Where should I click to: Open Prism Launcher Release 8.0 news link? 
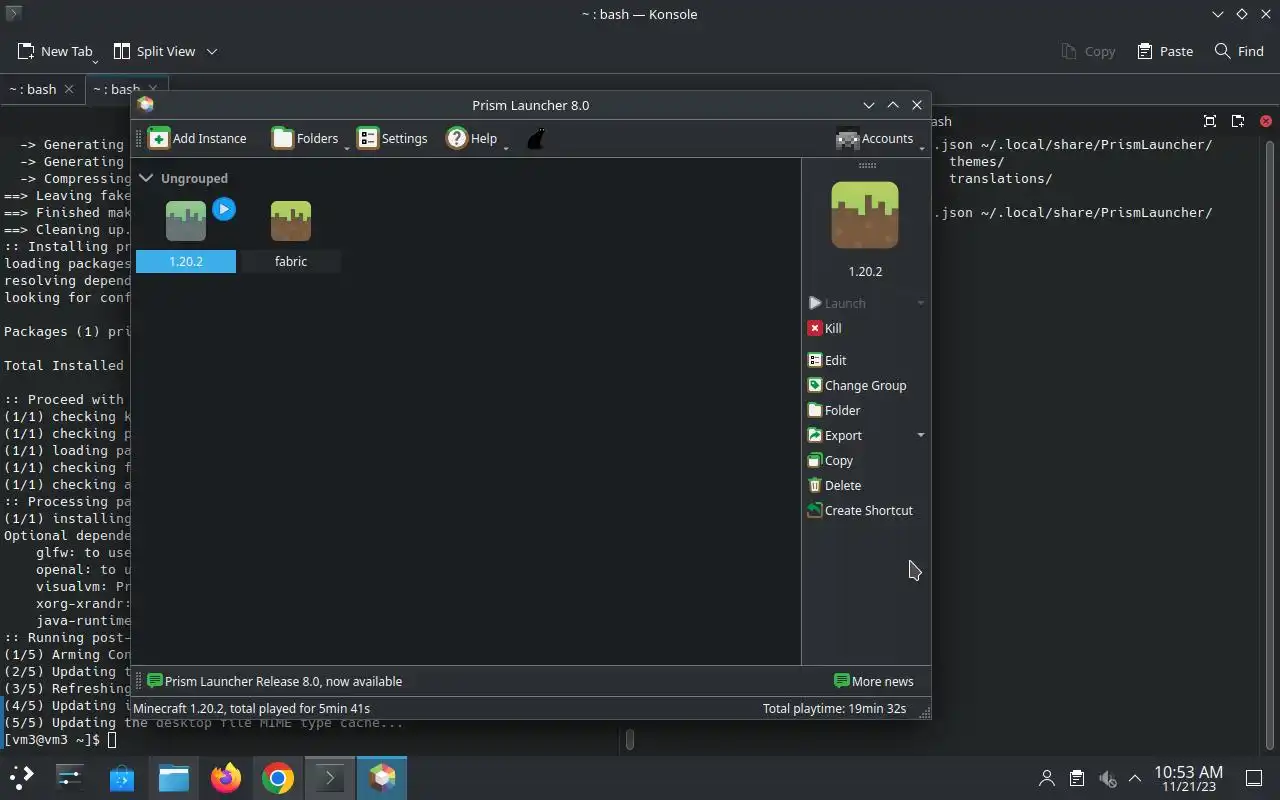coord(274,681)
